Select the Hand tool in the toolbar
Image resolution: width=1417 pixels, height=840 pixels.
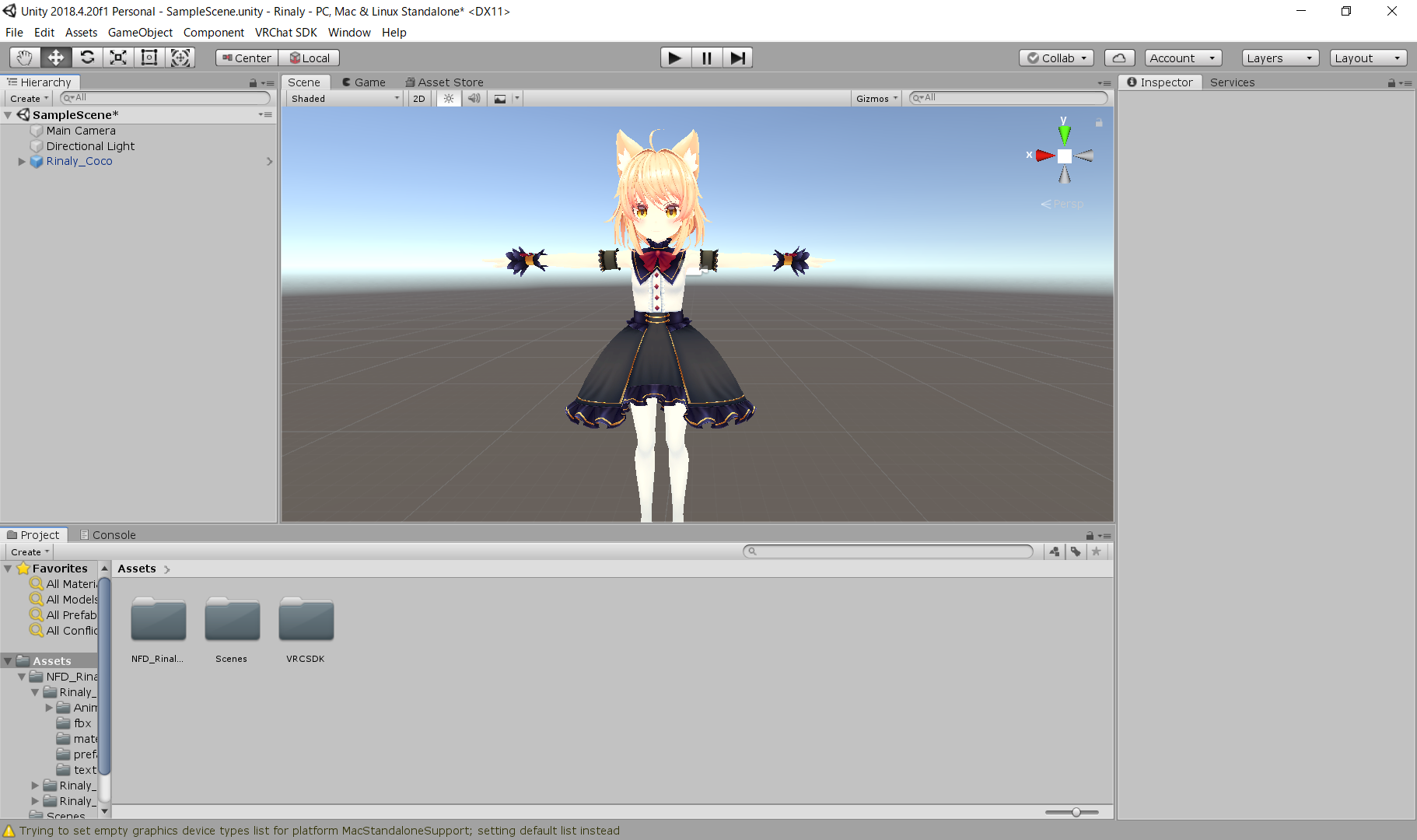click(x=23, y=57)
